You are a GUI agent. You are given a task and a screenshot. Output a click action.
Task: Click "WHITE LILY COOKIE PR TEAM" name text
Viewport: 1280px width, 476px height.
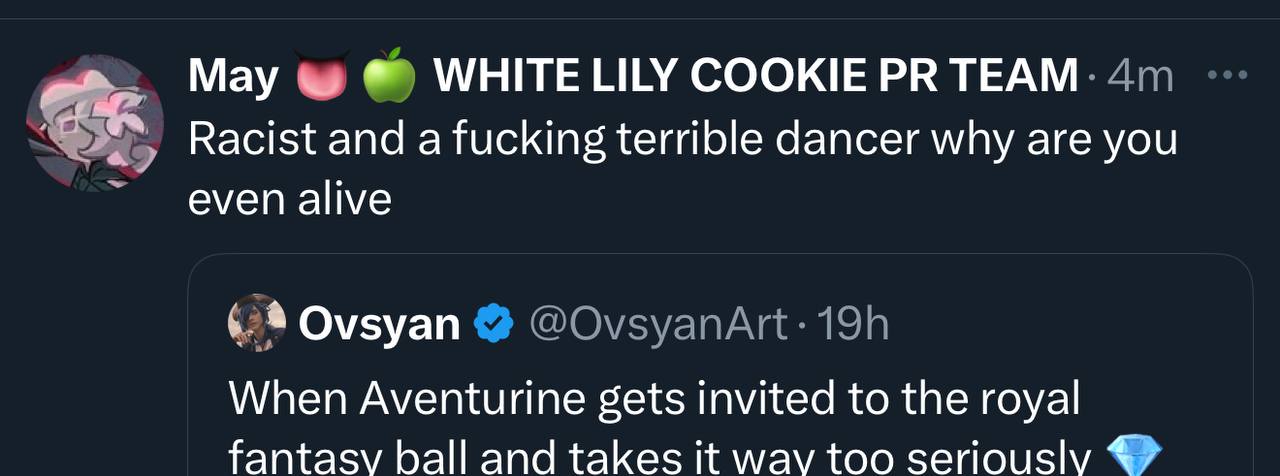pyautogui.click(x=755, y=77)
